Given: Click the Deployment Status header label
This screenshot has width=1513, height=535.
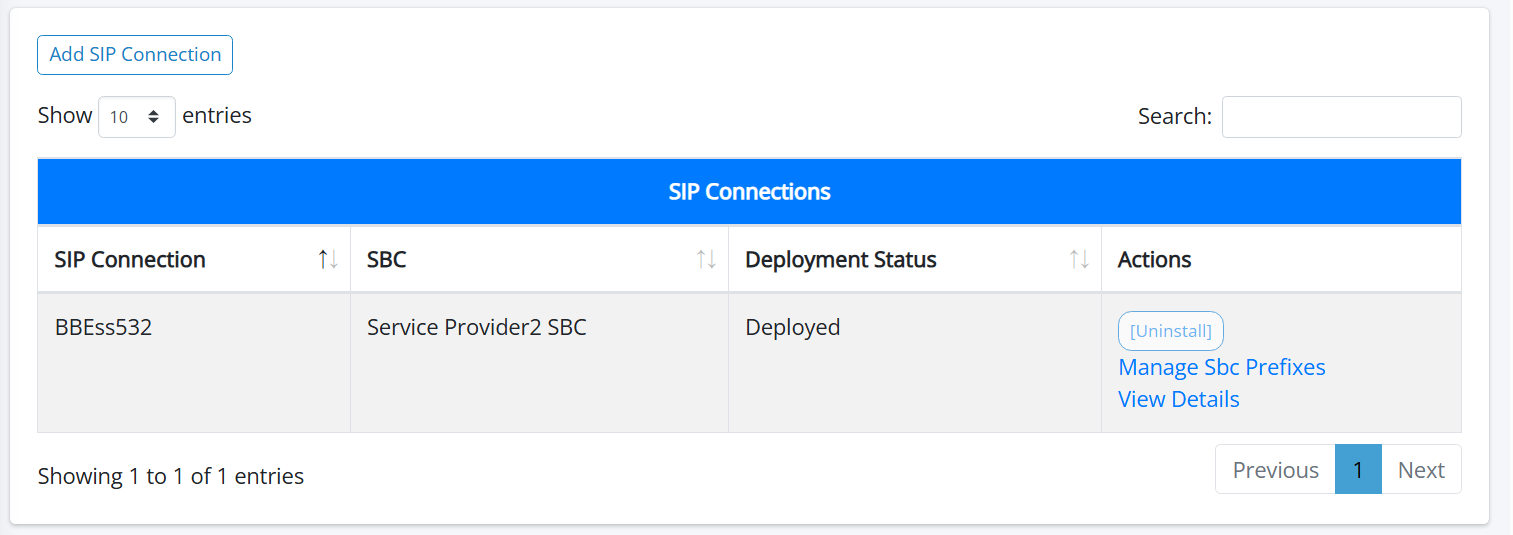Looking at the screenshot, I should (840, 260).
